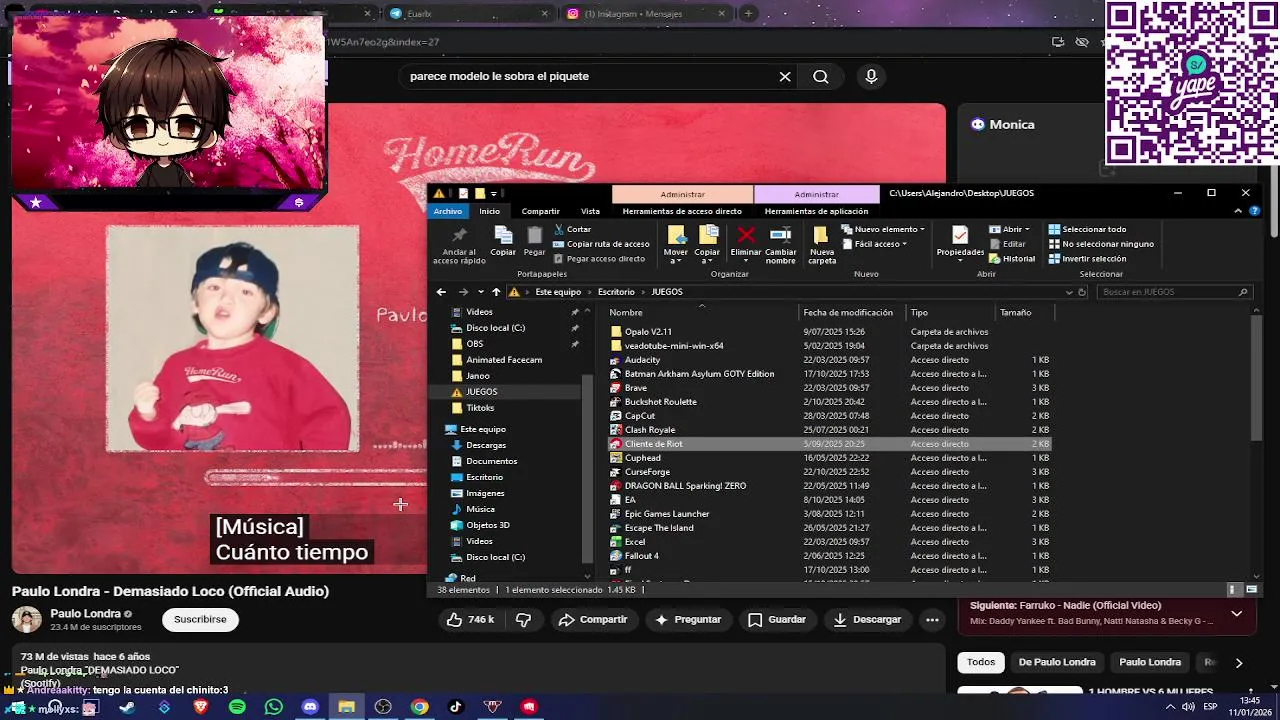Click Cambiar nombre in ribbon
Viewport: 1280px width, 720px height.
(x=781, y=244)
